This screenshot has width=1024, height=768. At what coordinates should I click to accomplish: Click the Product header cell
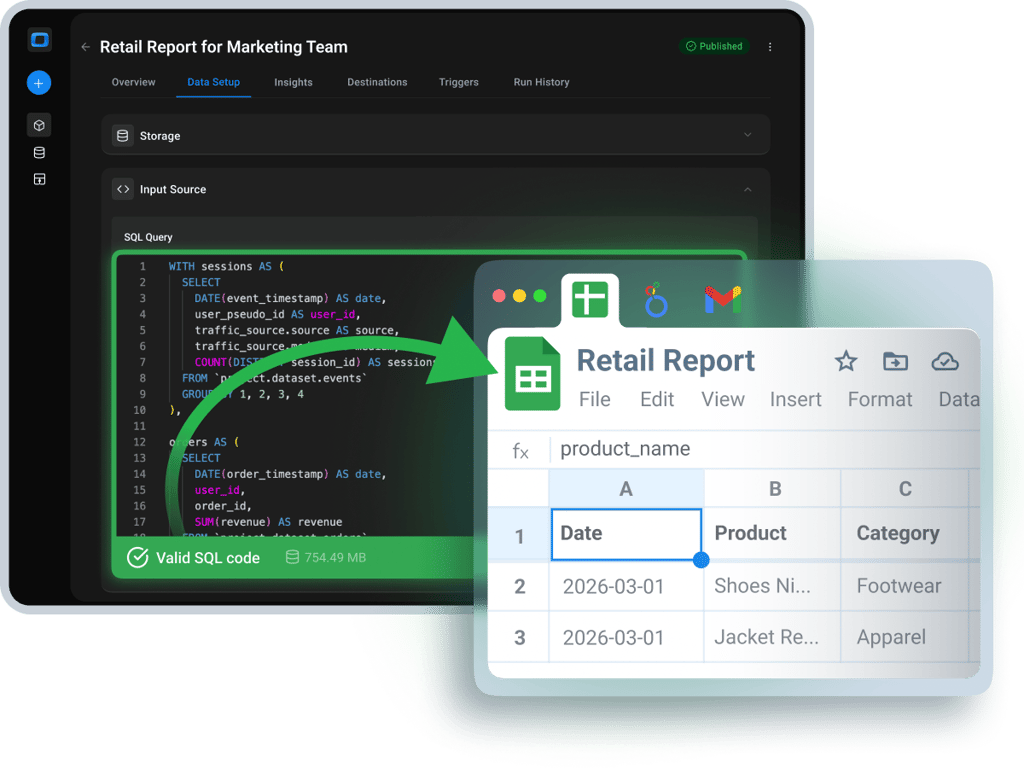coord(772,534)
